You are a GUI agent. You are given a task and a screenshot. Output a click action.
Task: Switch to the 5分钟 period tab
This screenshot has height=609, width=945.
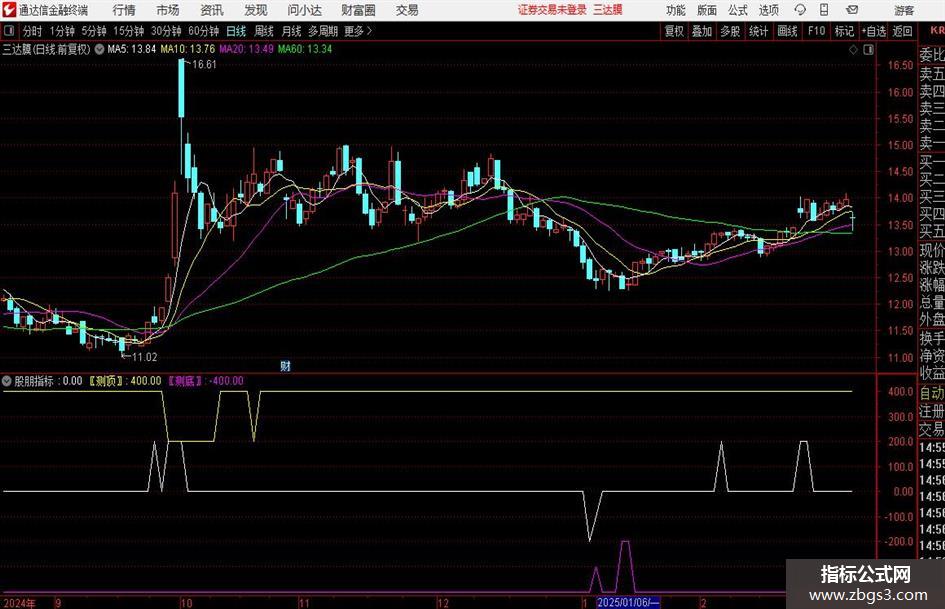click(93, 31)
